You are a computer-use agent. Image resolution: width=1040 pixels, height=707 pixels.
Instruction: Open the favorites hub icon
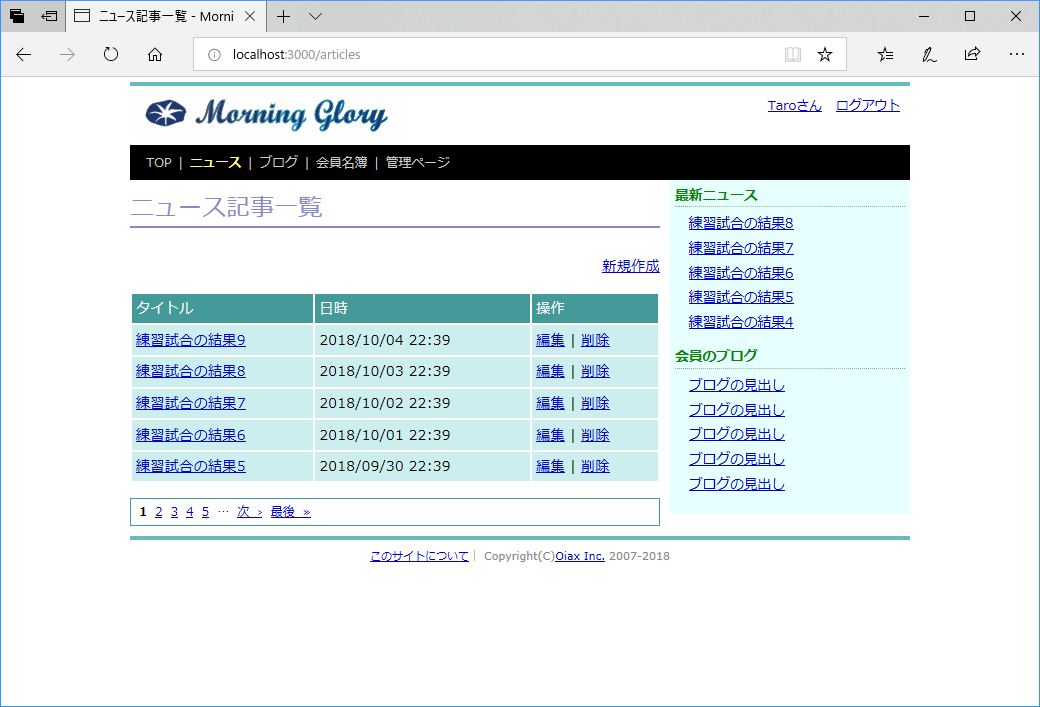pos(885,54)
